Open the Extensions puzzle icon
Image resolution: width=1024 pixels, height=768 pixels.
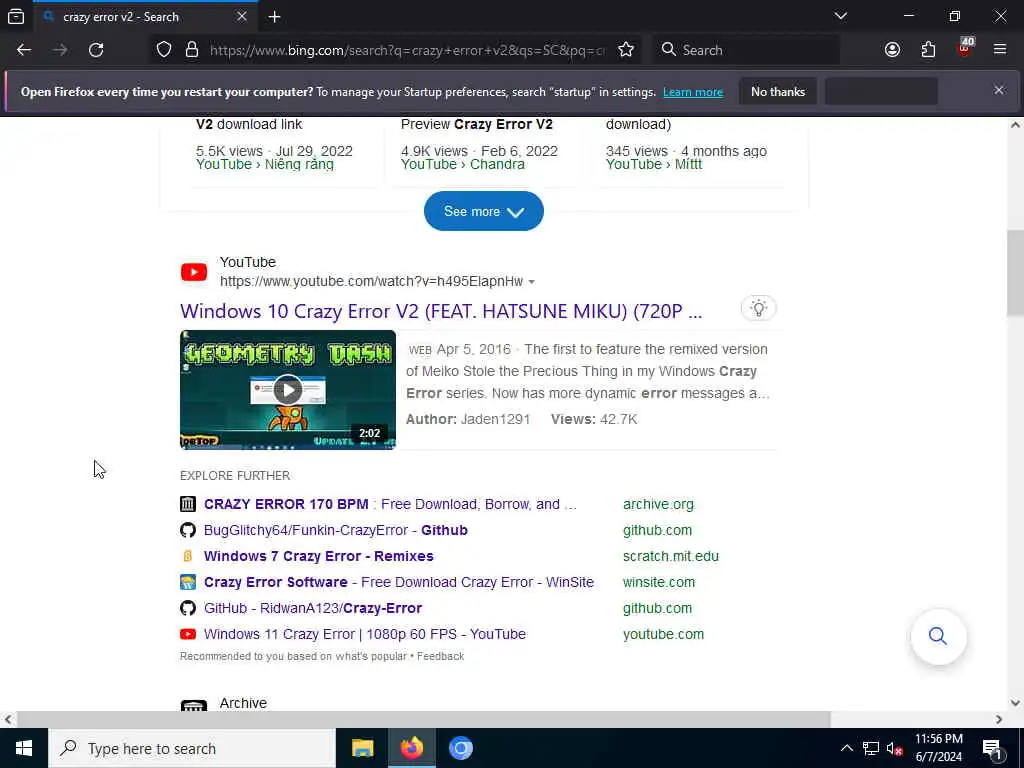928,50
